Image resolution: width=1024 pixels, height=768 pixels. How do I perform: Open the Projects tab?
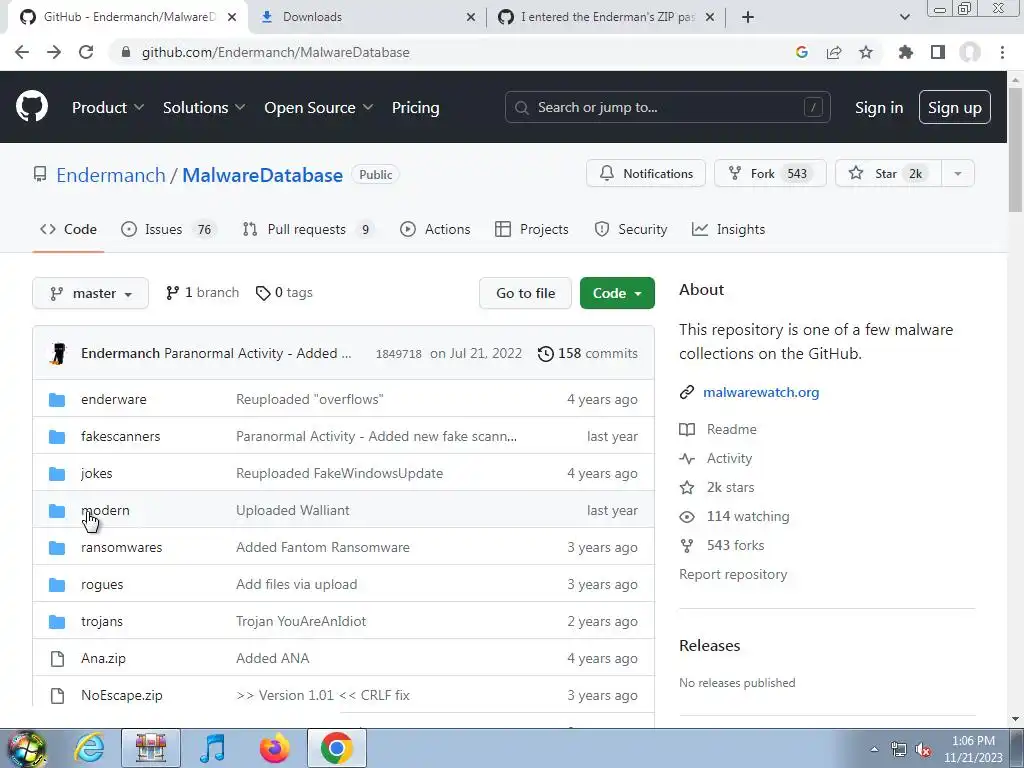(532, 229)
